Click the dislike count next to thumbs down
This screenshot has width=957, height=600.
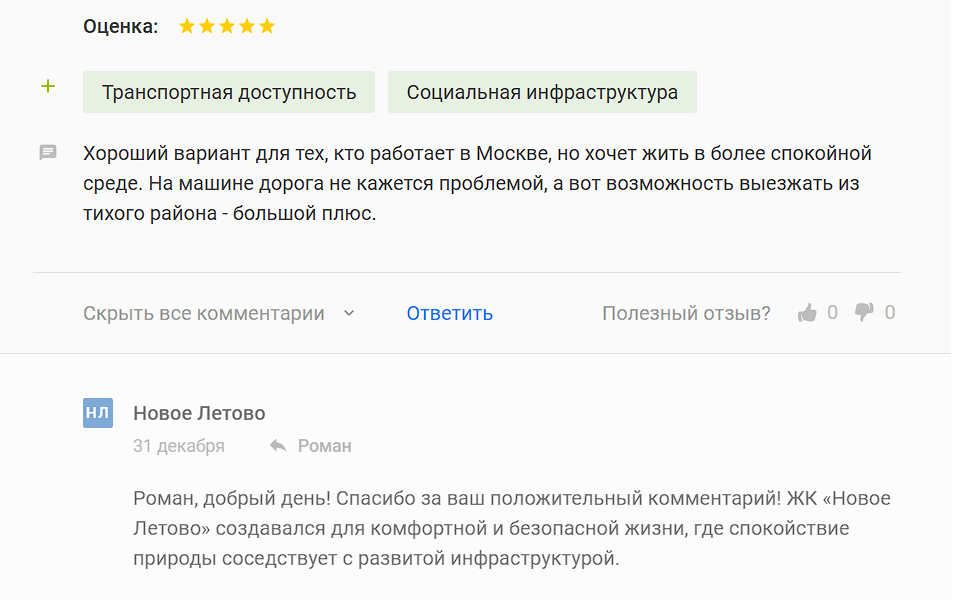point(890,313)
